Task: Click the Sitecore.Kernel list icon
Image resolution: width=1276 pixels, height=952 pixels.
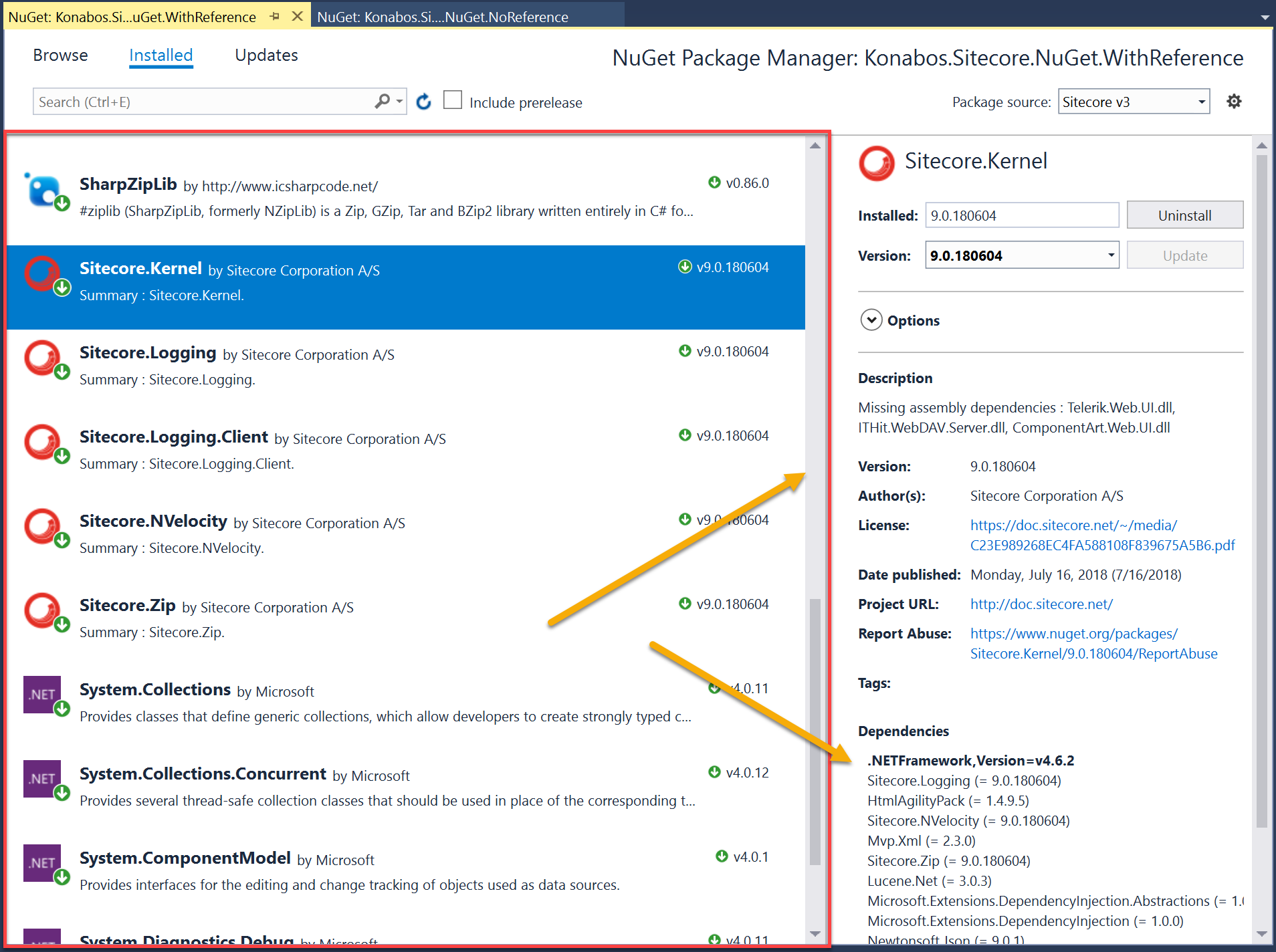Action: pos(45,276)
